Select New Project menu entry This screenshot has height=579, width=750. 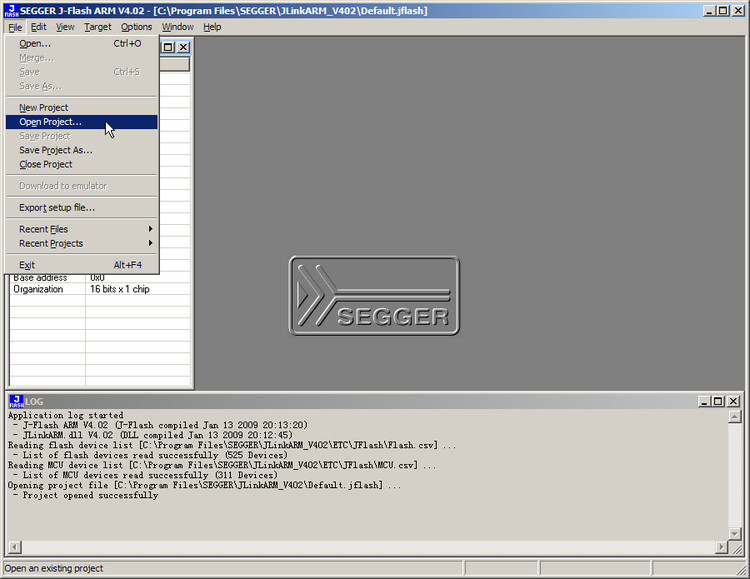[81, 108]
